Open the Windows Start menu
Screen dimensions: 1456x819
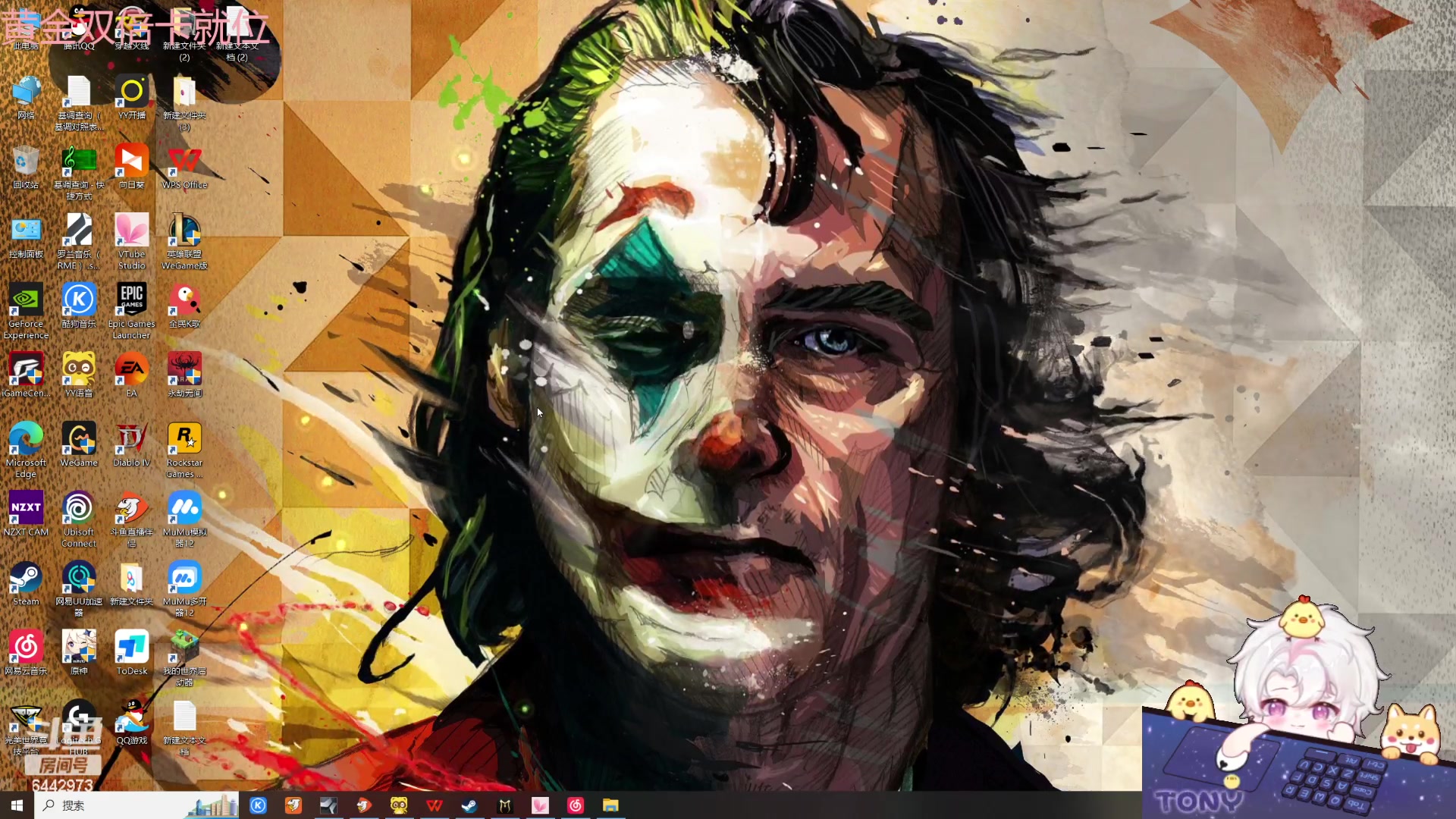pyautogui.click(x=17, y=805)
